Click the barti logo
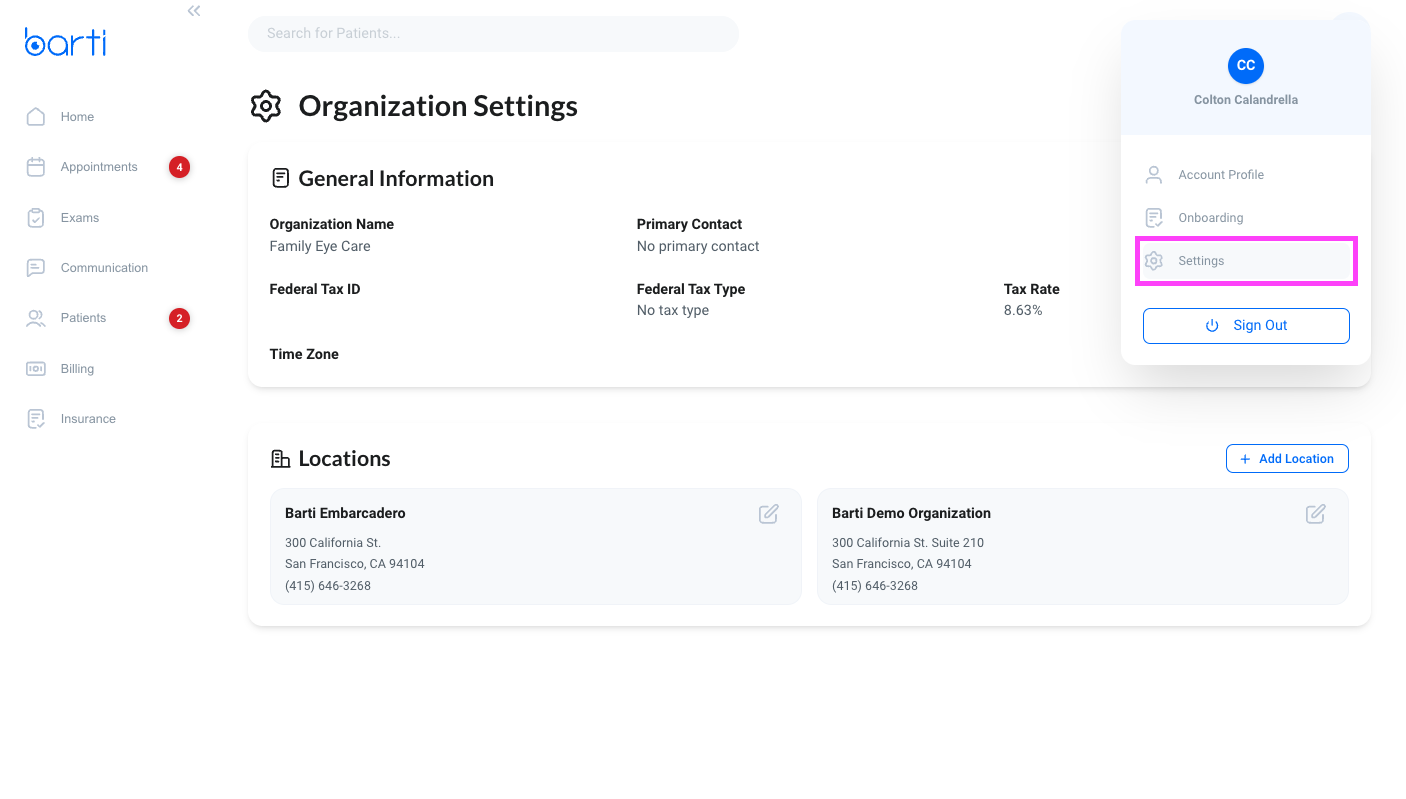The image size is (1406, 799). click(65, 42)
